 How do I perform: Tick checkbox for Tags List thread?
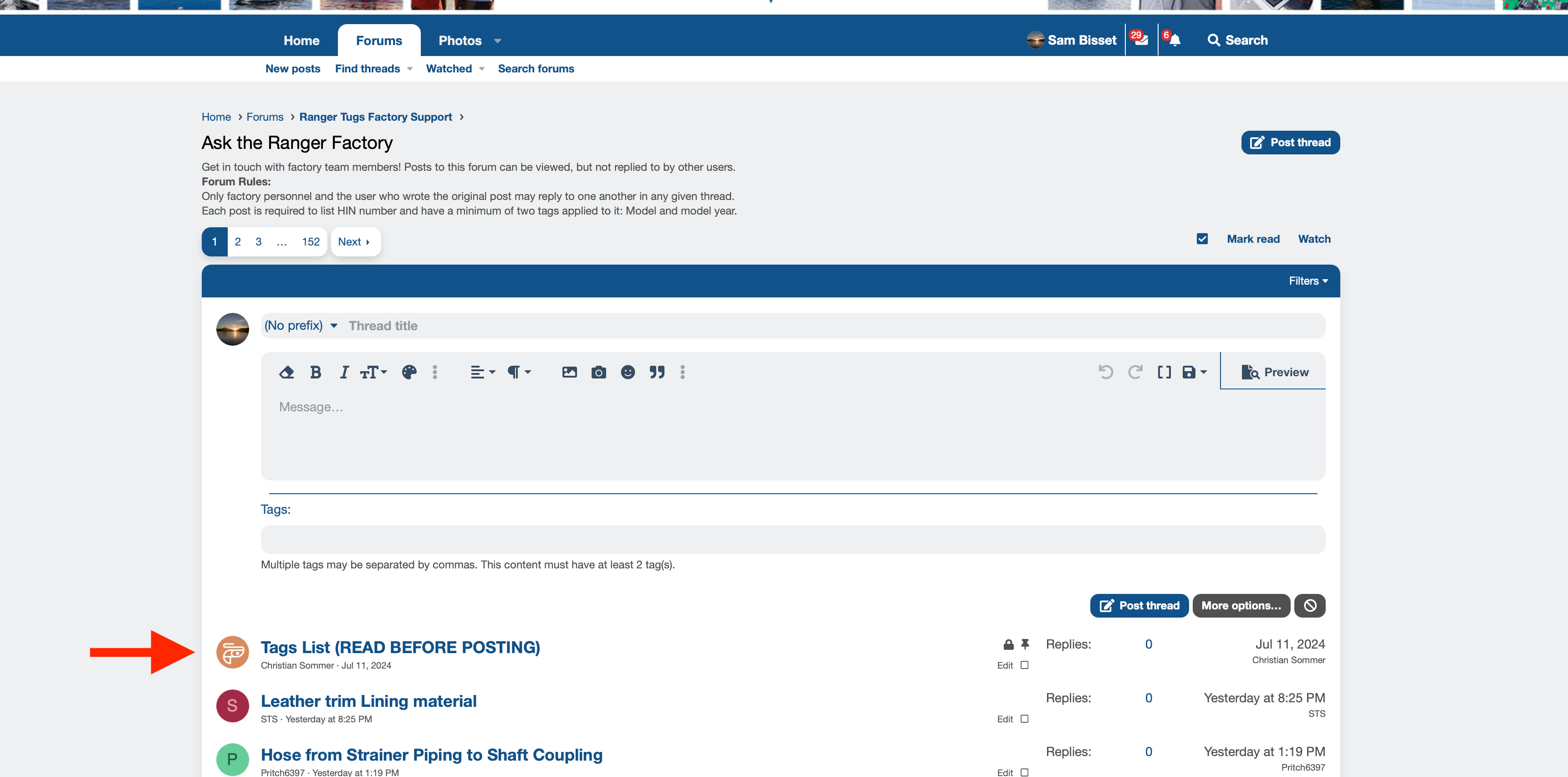coord(1024,665)
